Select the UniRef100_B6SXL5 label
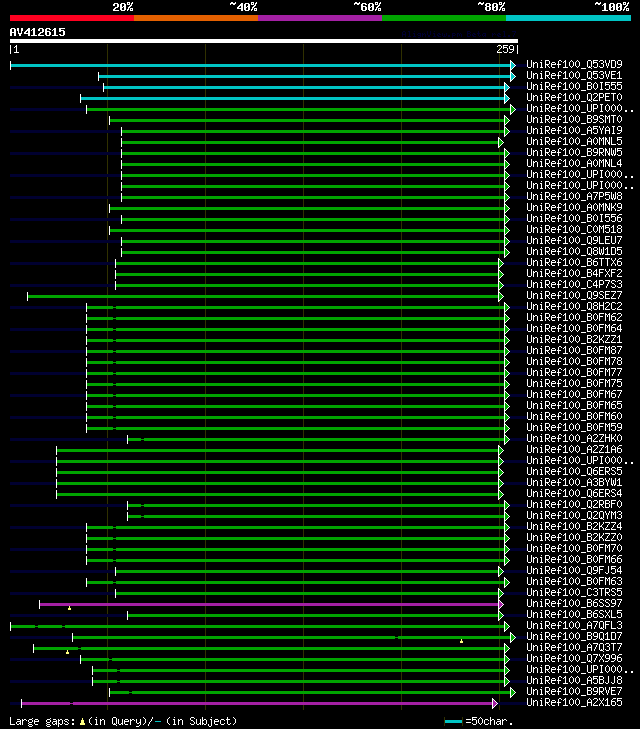Viewport: 640px width, 729px height. (x=574, y=615)
